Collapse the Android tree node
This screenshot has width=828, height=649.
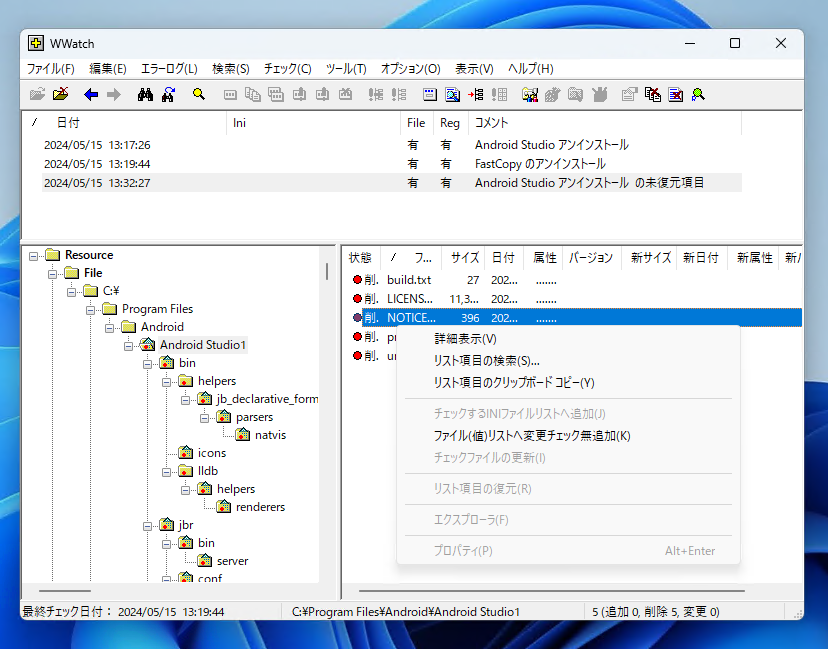coord(109,328)
